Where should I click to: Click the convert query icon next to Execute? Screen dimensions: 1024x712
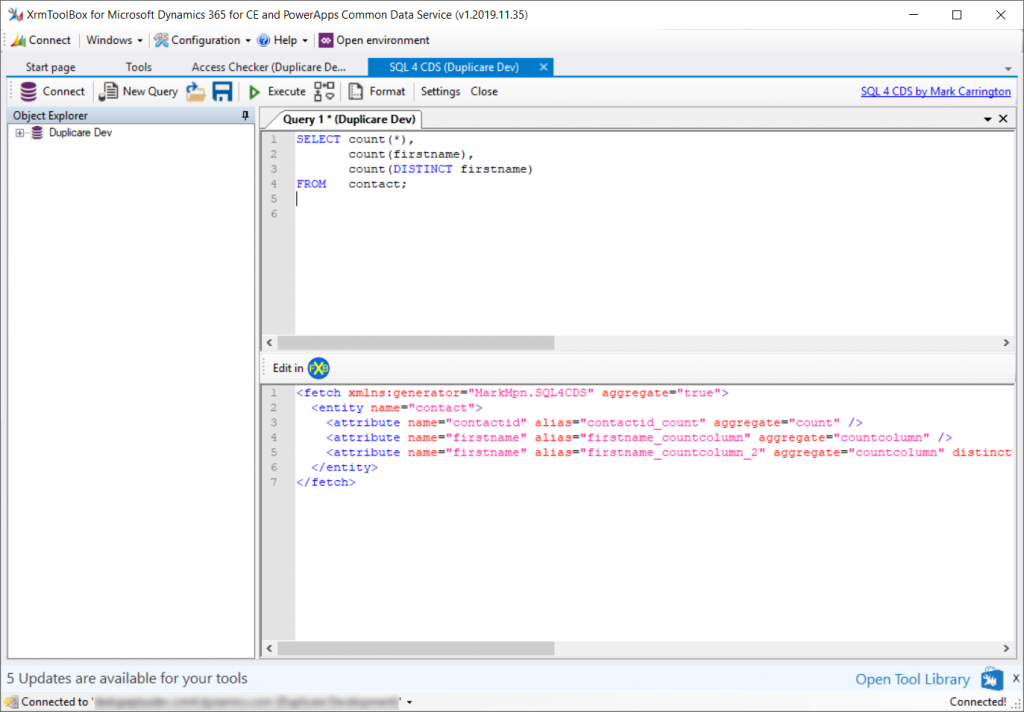[x=325, y=91]
